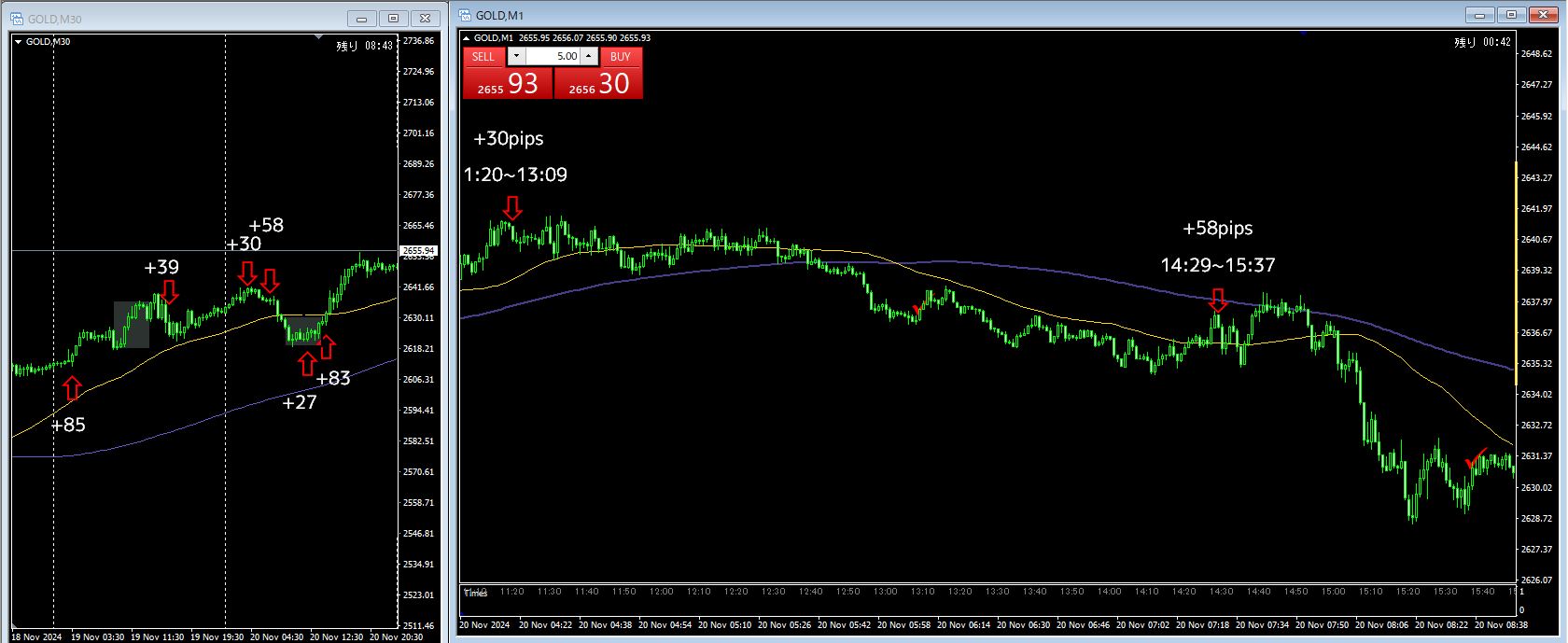This screenshot has height=643, width=1568.
Task: Close the GOLD,M30 chart window
Action: [x=426, y=19]
